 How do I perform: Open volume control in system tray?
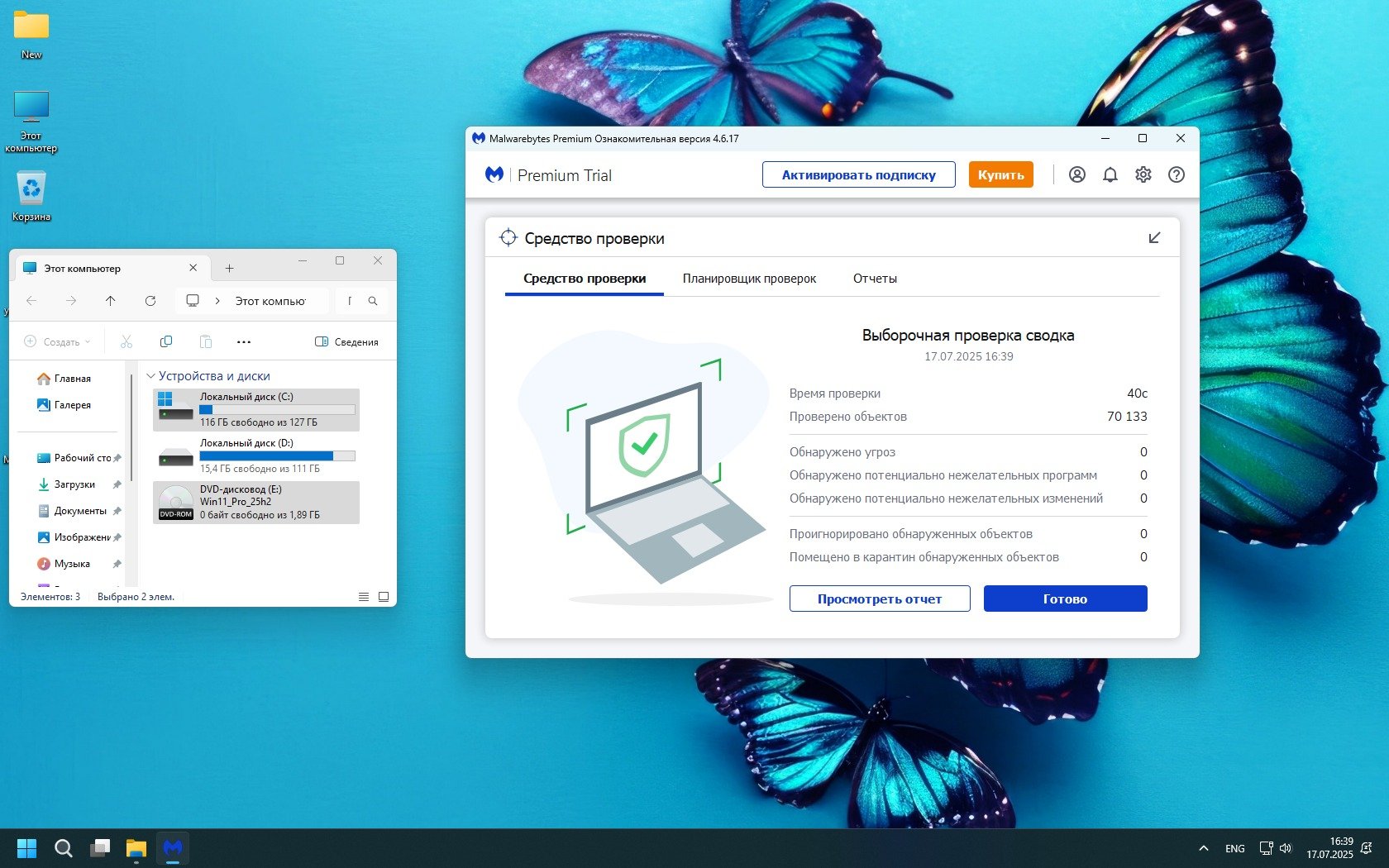point(1286,848)
